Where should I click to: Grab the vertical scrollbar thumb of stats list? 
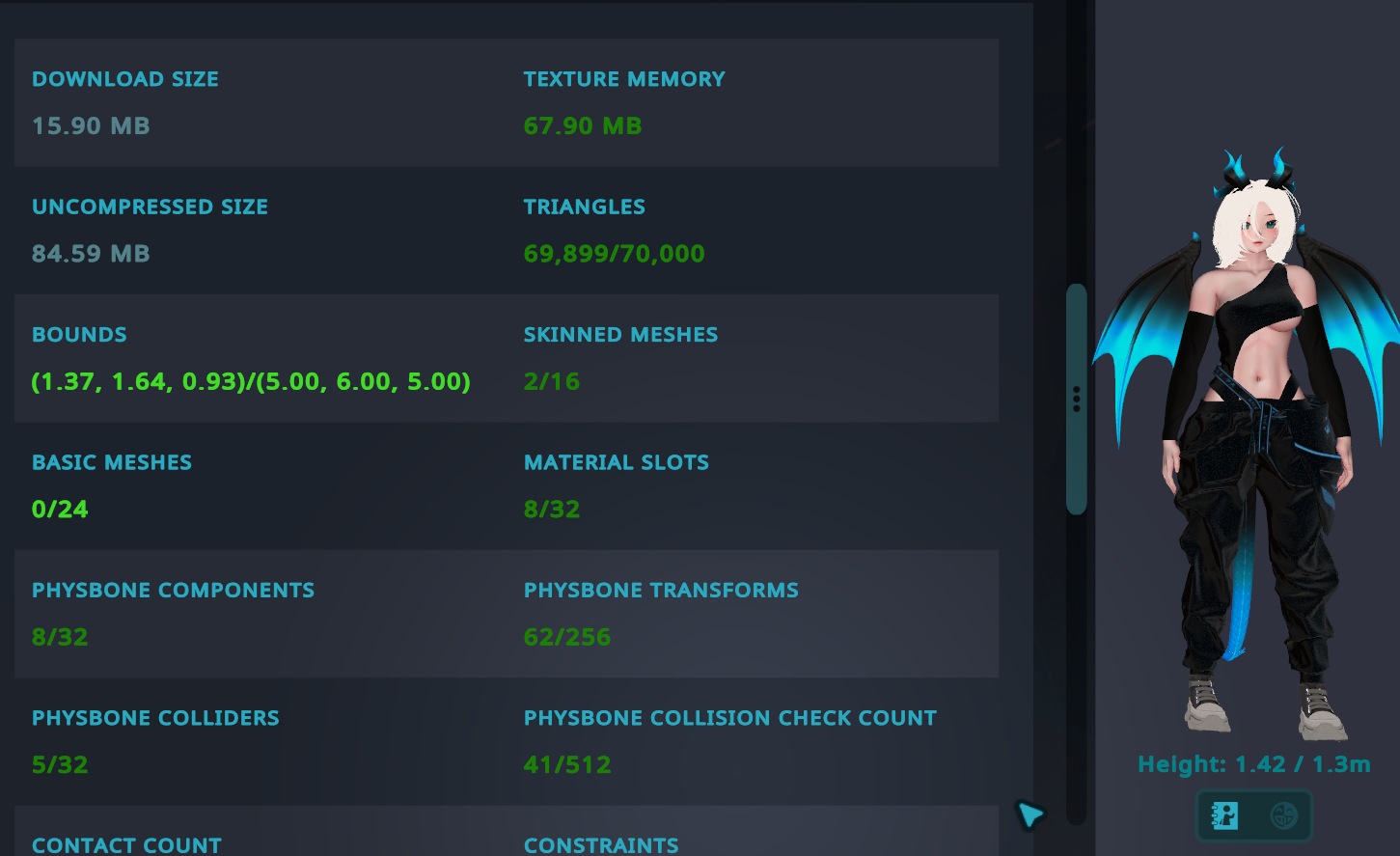pos(1077,399)
